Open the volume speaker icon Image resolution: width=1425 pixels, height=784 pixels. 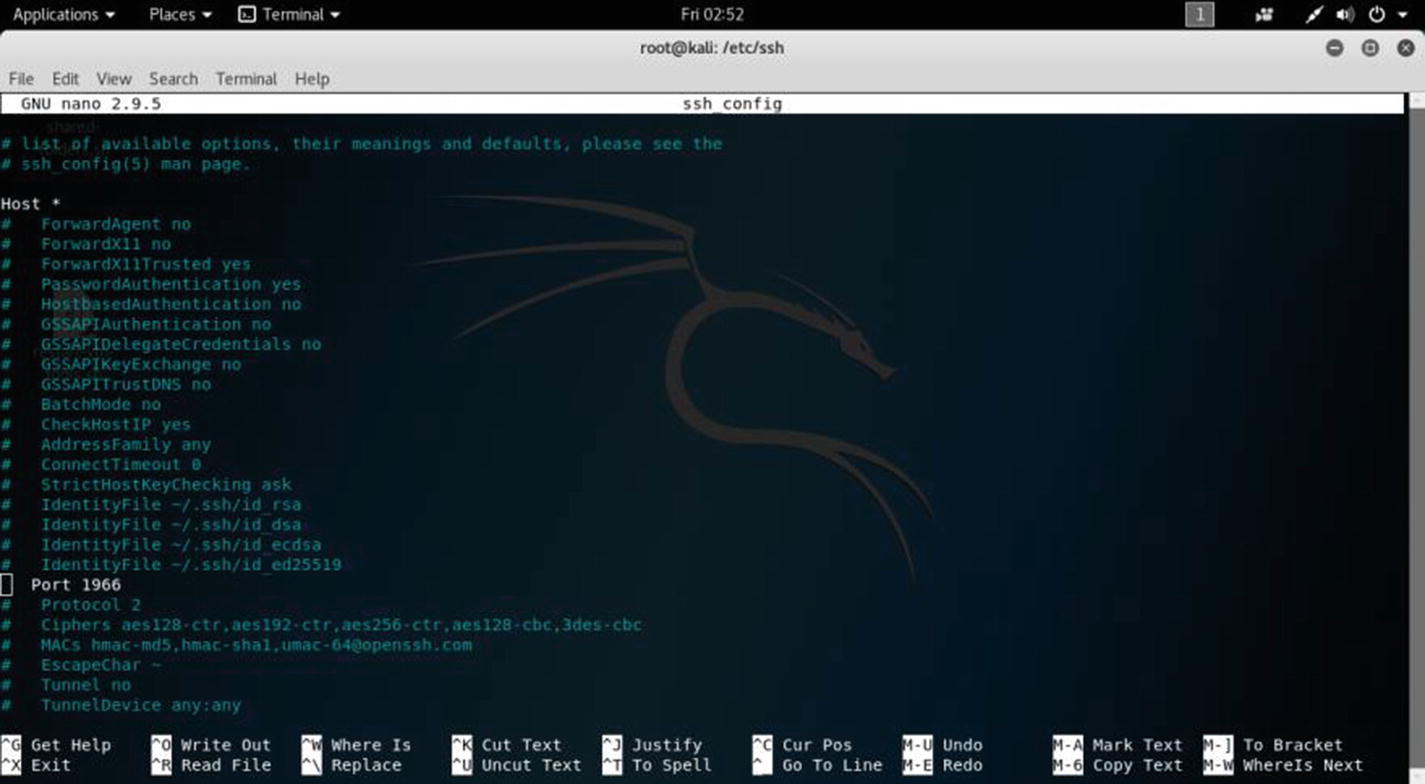(1345, 15)
